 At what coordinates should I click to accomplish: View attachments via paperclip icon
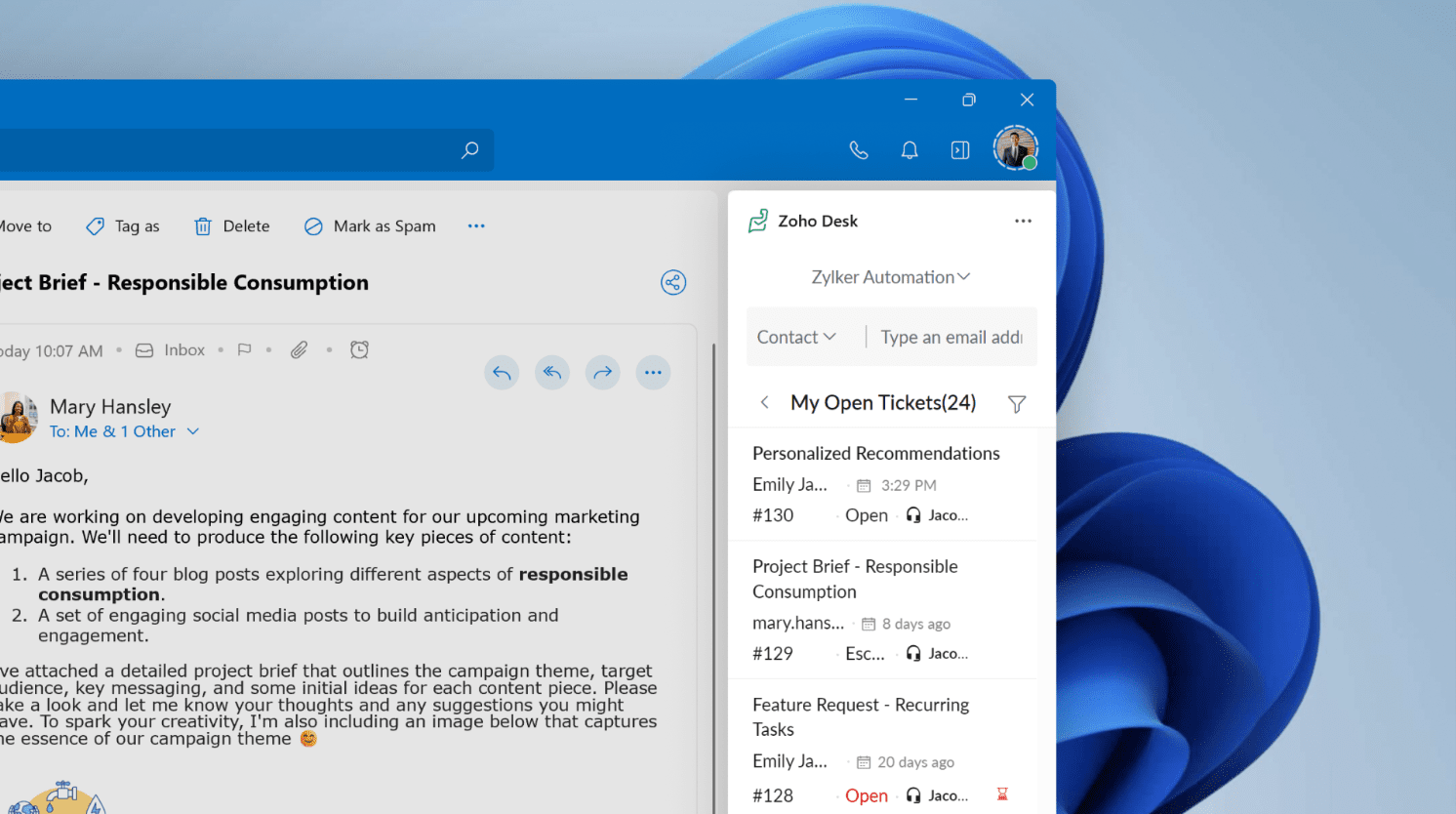[299, 350]
